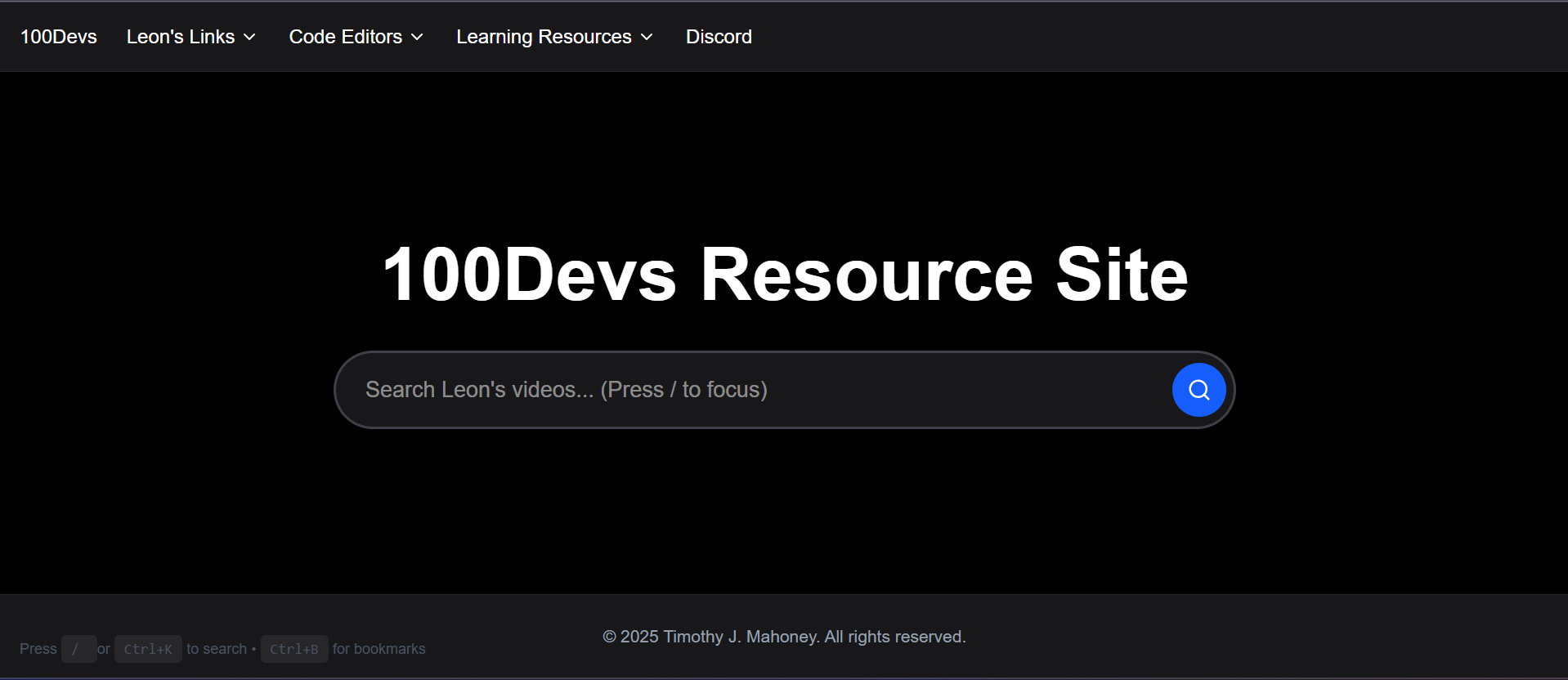Open the Code Editors menu label
The image size is (1568, 680).
click(x=345, y=37)
